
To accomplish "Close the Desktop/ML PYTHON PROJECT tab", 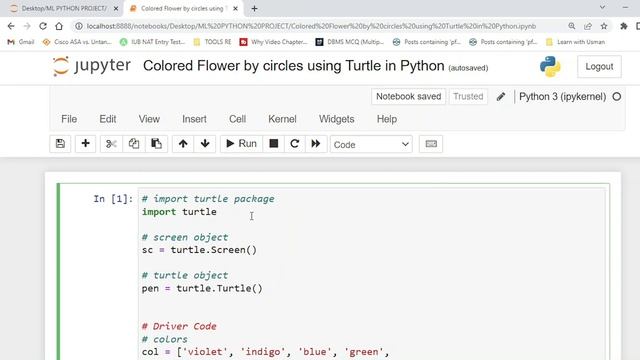I will click(116, 9).
